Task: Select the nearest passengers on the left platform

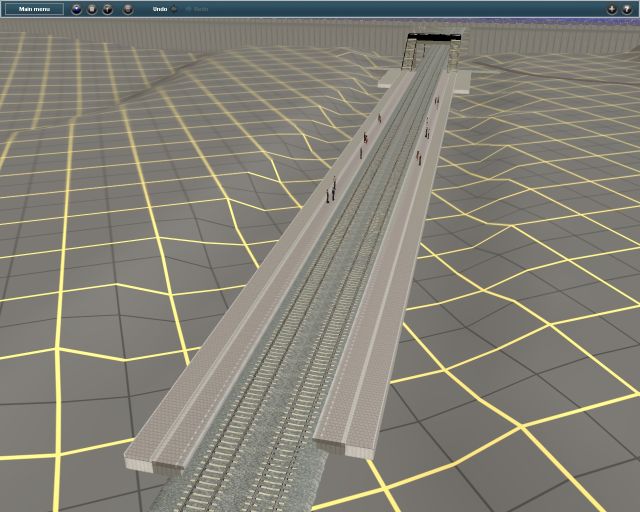Action: 330,190
